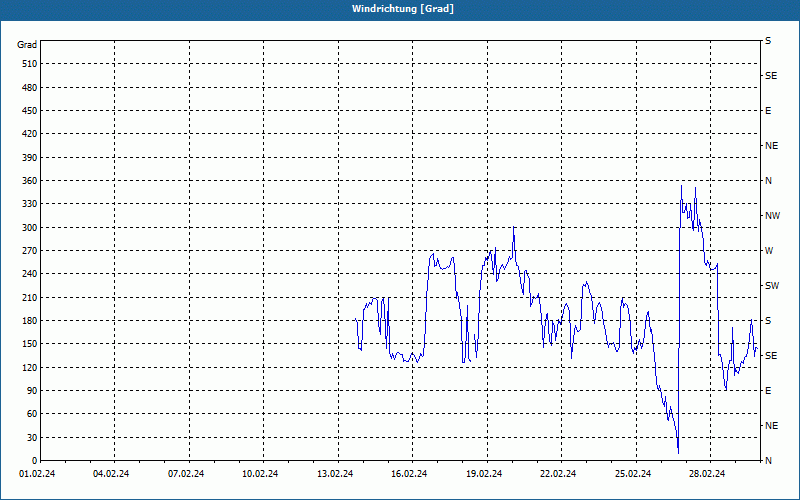Select the 390 tick label

(x=30, y=158)
